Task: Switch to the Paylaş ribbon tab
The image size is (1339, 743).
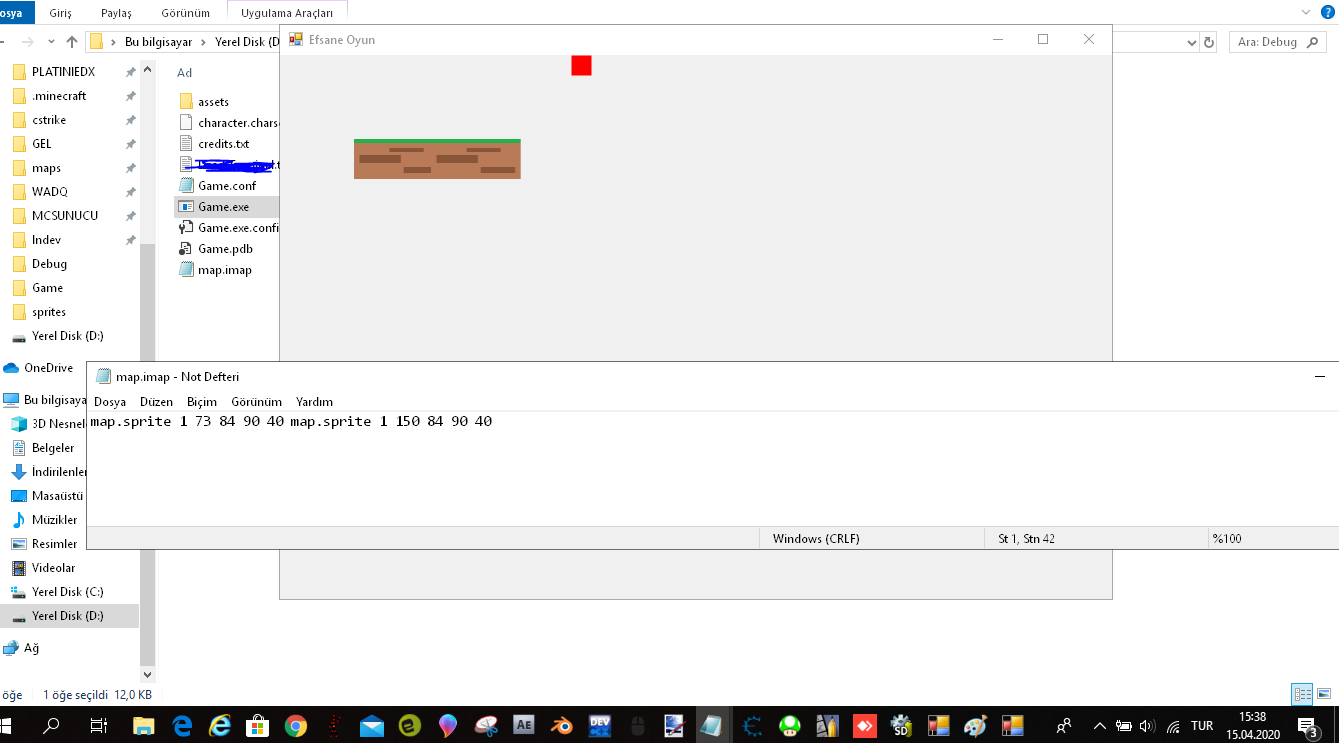Action: (x=116, y=13)
